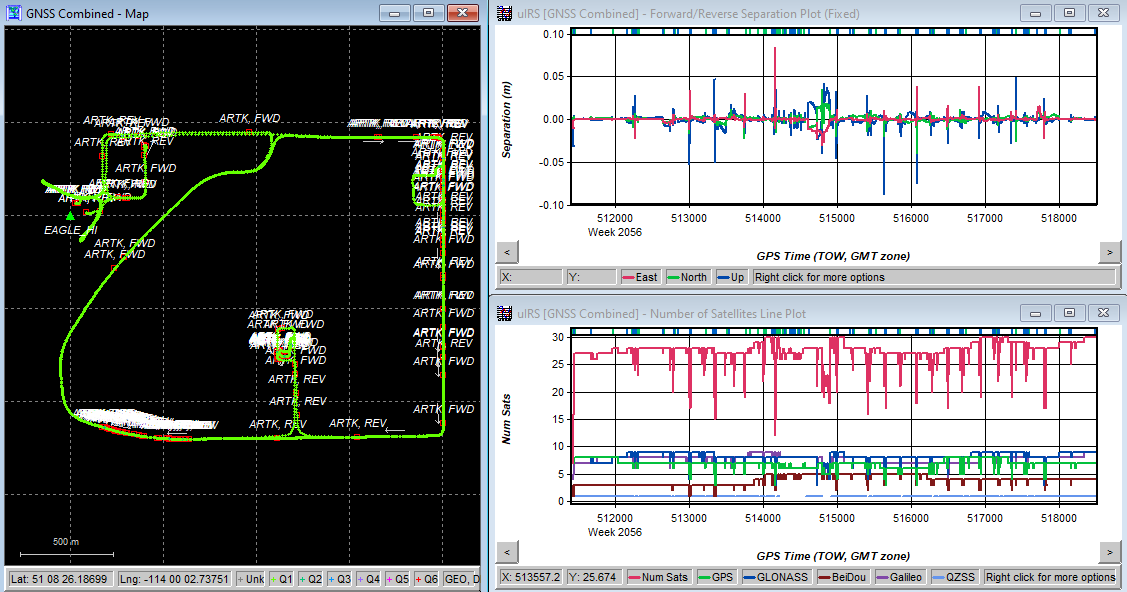Click the Number of Satellites plot window icon
1127x592 pixels.
[x=505, y=313]
